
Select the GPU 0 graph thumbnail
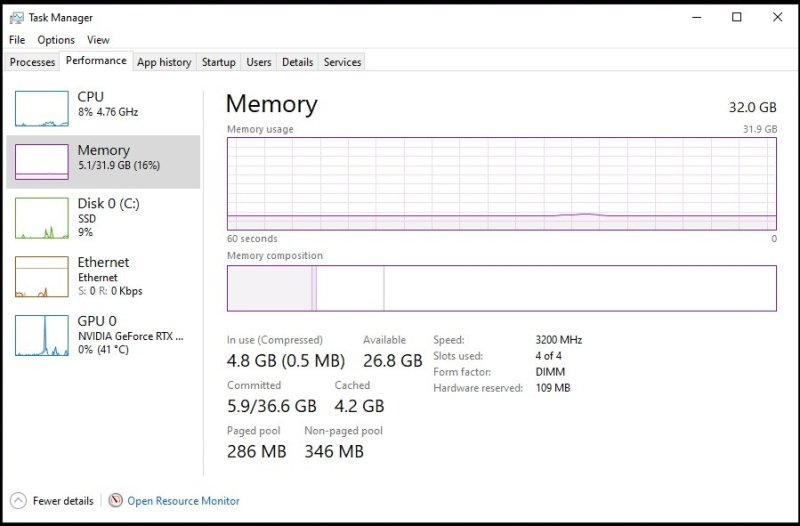[x=42, y=336]
